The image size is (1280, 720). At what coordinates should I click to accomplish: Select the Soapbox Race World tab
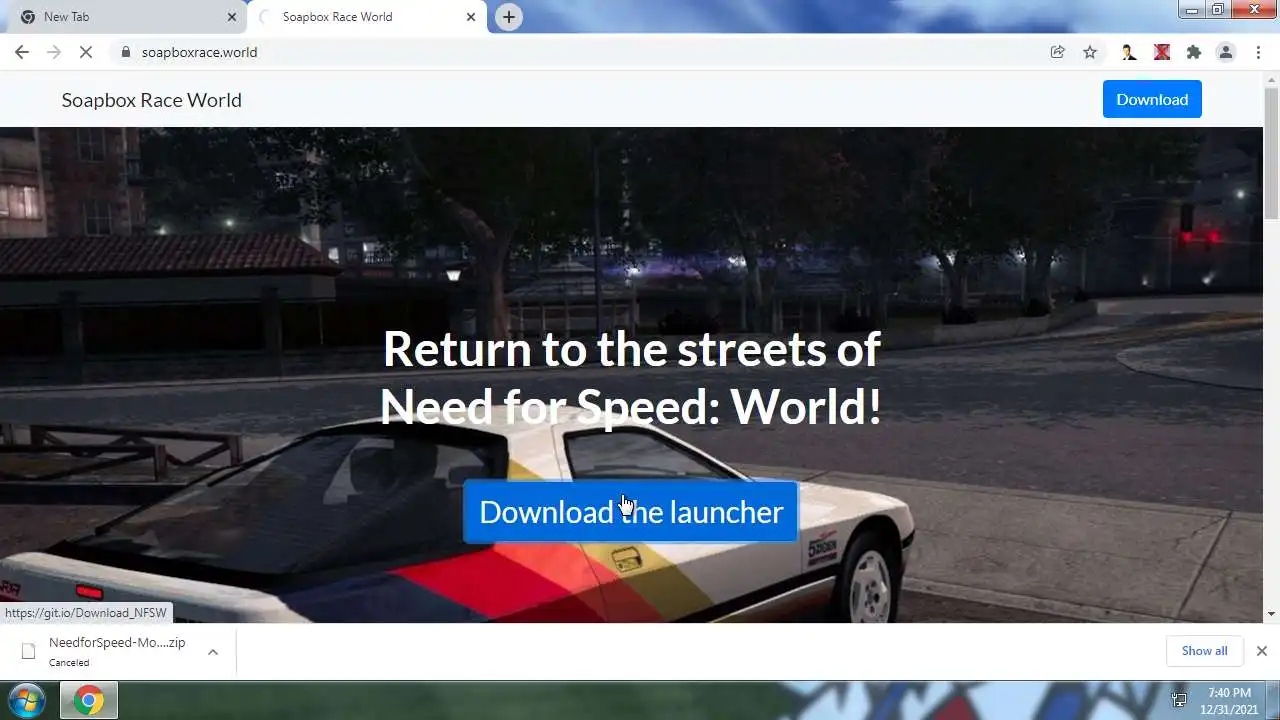[367, 17]
